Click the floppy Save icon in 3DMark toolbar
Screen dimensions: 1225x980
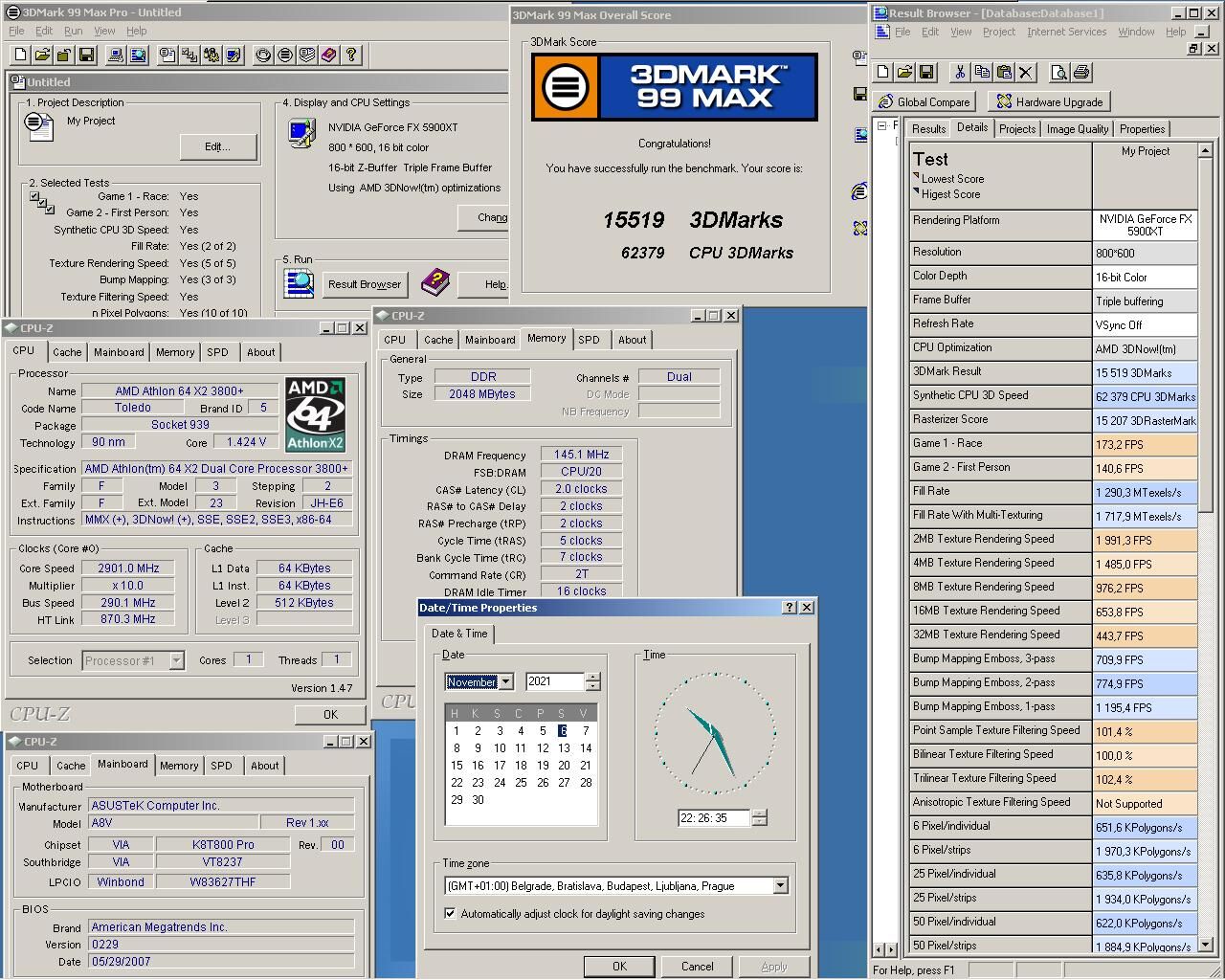86,55
